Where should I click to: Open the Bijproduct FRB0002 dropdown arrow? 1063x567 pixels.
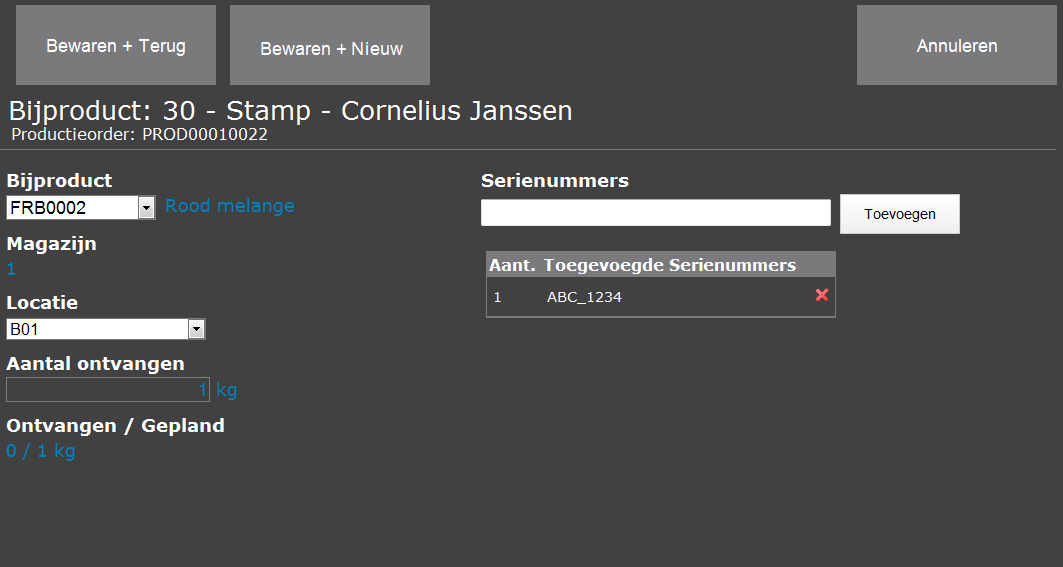click(x=146, y=208)
